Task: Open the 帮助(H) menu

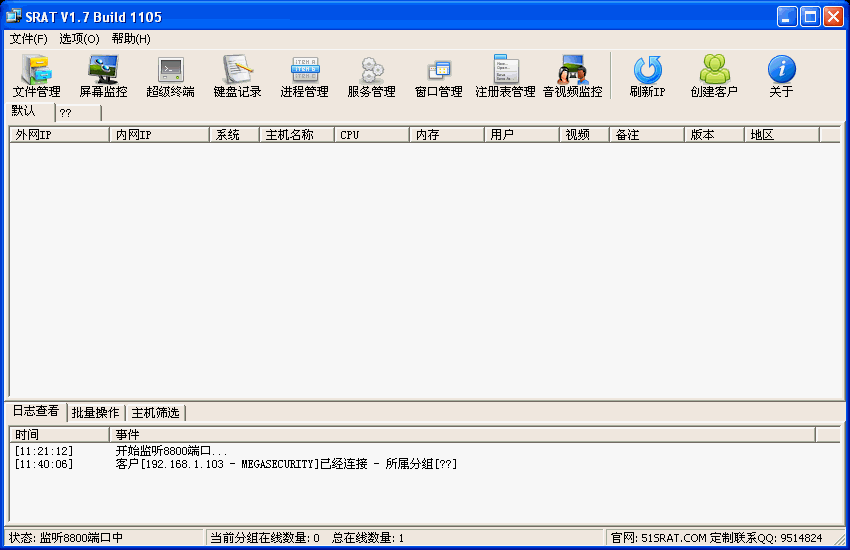Action: 131,39
